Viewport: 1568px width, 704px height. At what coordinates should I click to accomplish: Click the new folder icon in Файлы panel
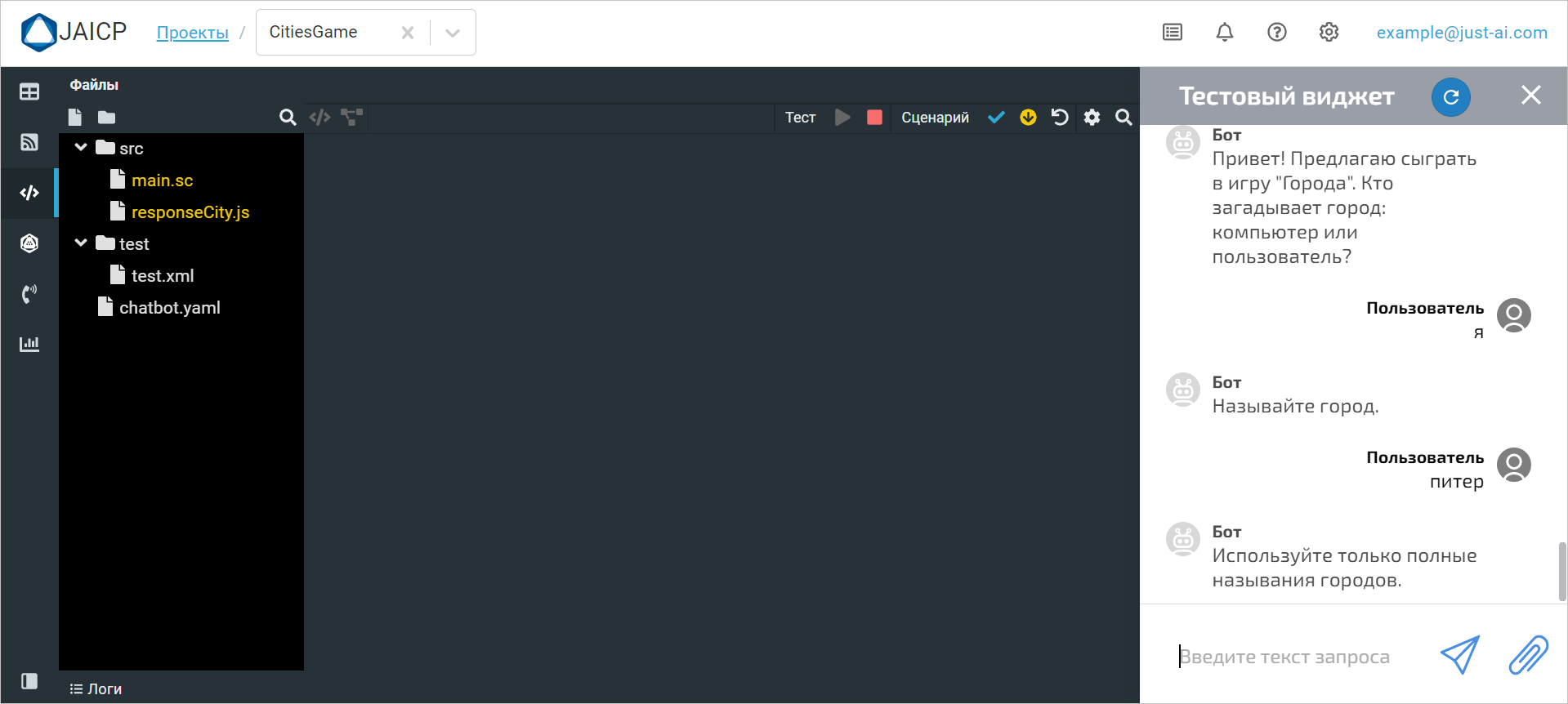click(106, 118)
